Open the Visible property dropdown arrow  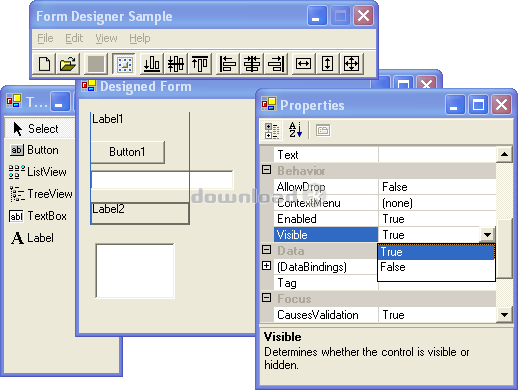click(487, 235)
